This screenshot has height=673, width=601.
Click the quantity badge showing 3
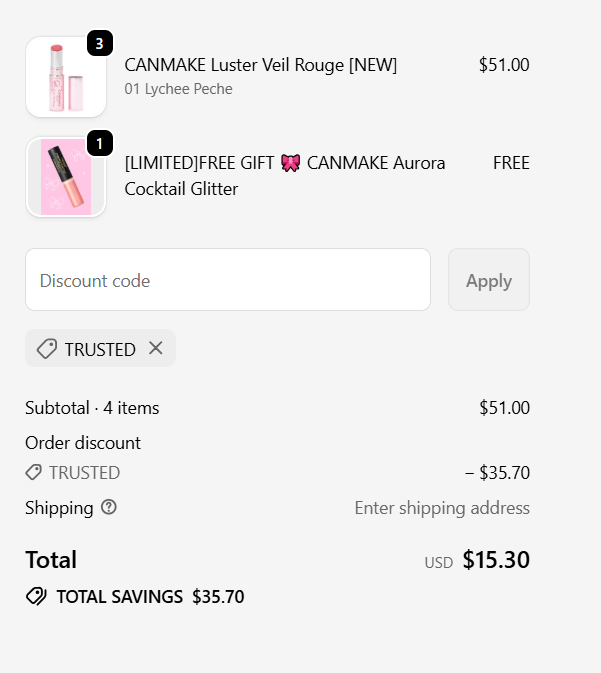[x=100, y=43]
